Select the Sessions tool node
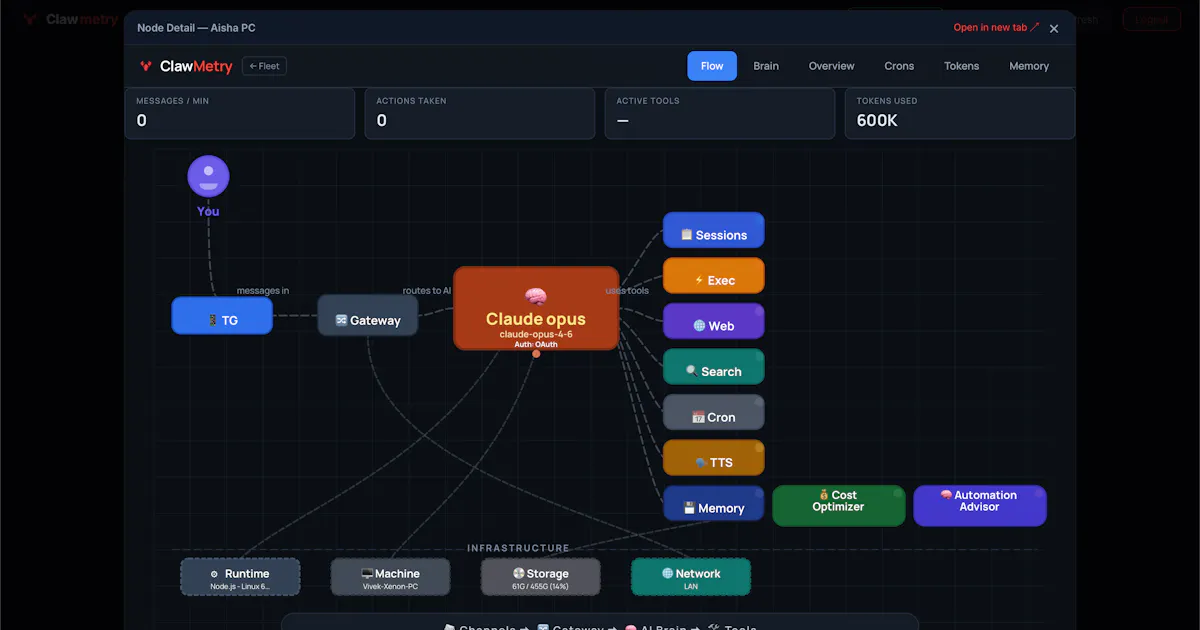The height and width of the screenshot is (630, 1200). click(x=714, y=230)
